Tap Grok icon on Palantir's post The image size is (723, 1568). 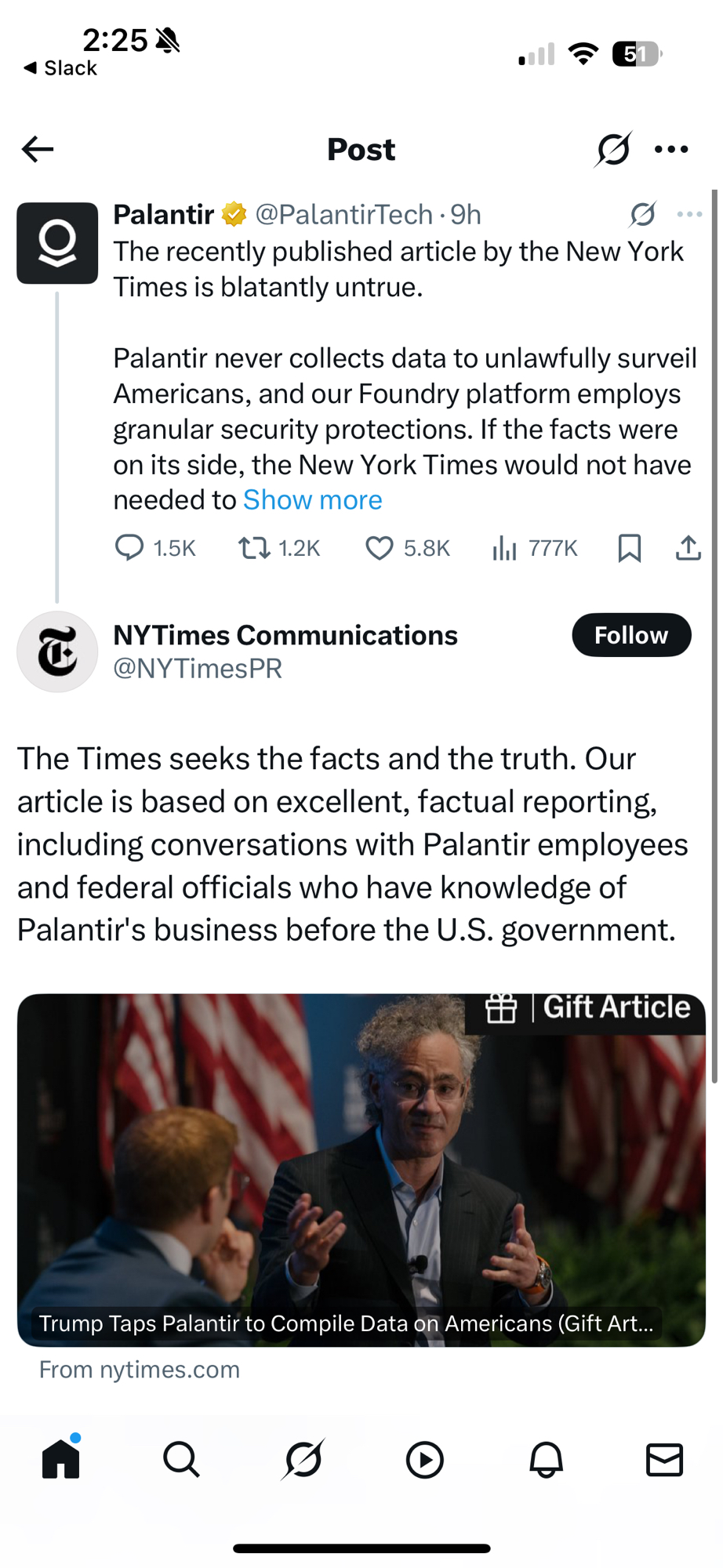pos(642,214)
